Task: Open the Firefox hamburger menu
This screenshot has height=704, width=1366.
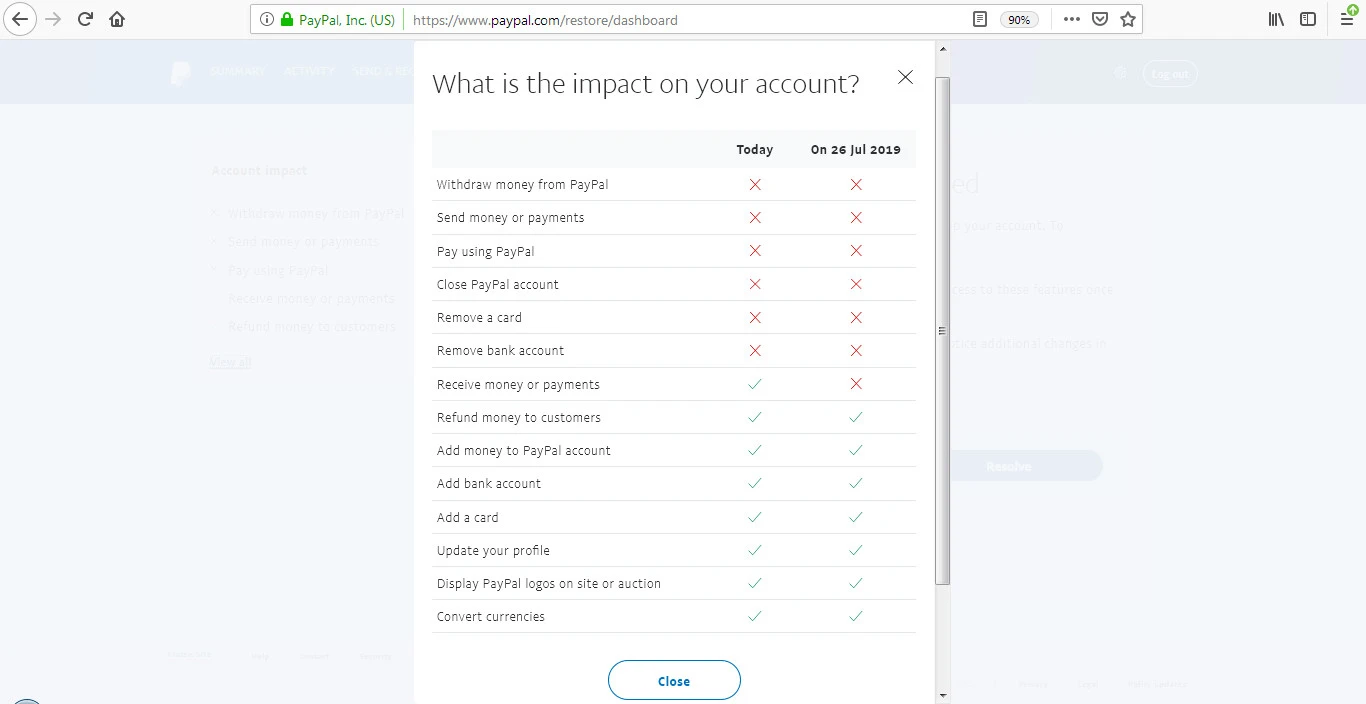Action: tap(1347, 19)
